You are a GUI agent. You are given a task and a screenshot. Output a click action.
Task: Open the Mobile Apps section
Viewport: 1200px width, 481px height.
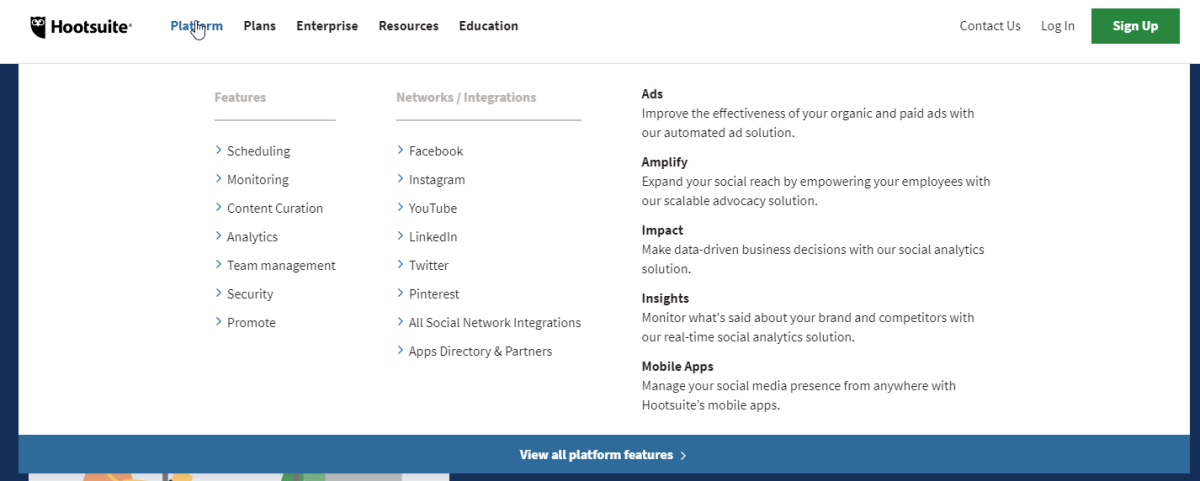(677, 366)
